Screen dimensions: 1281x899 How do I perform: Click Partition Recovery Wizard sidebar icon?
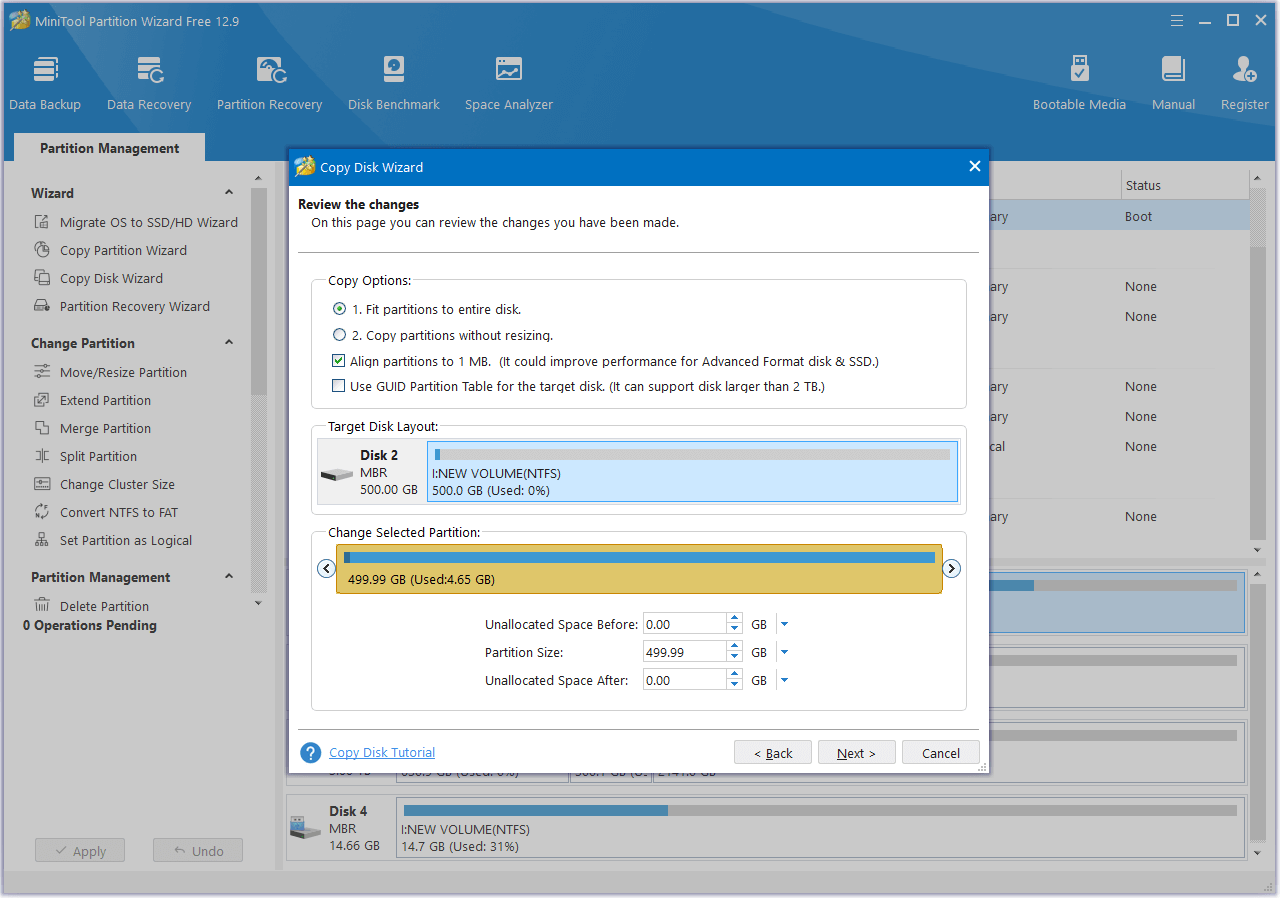tap(42, 306)
